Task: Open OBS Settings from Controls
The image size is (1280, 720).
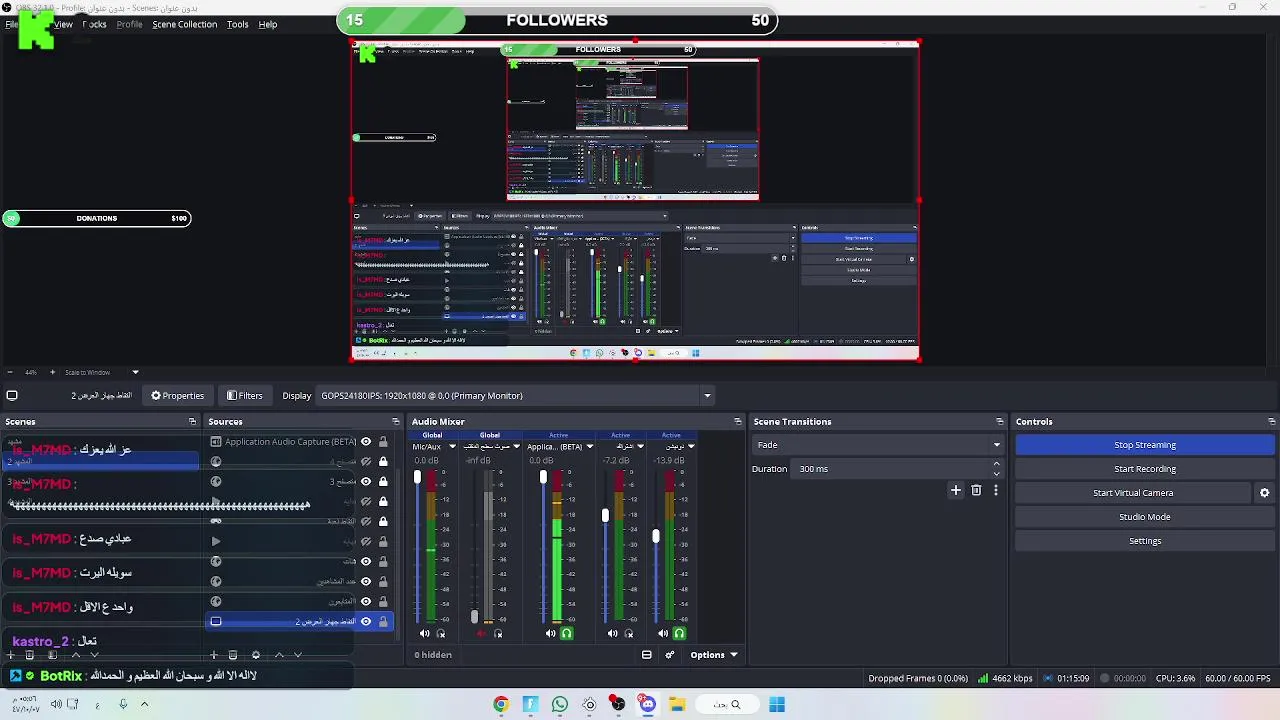Action: [1145, 541]
